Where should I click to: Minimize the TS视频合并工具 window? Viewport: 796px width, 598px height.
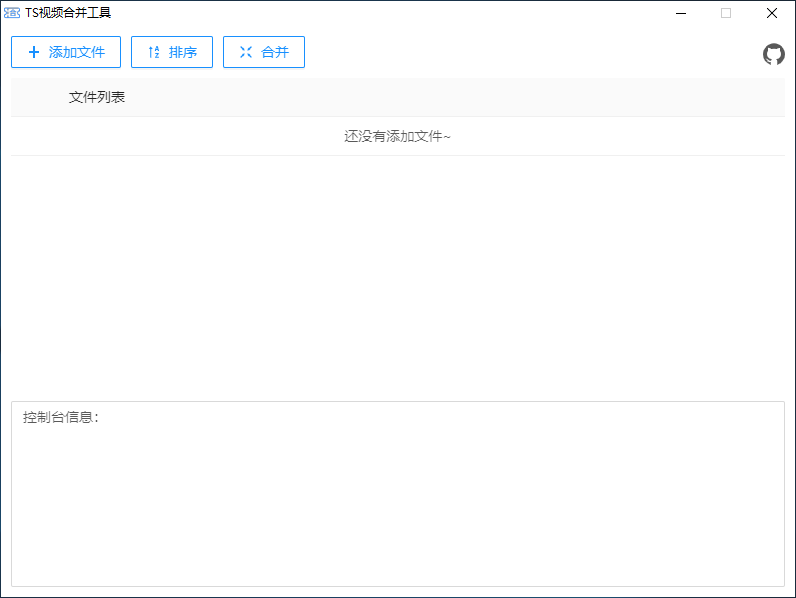[681, 13]
